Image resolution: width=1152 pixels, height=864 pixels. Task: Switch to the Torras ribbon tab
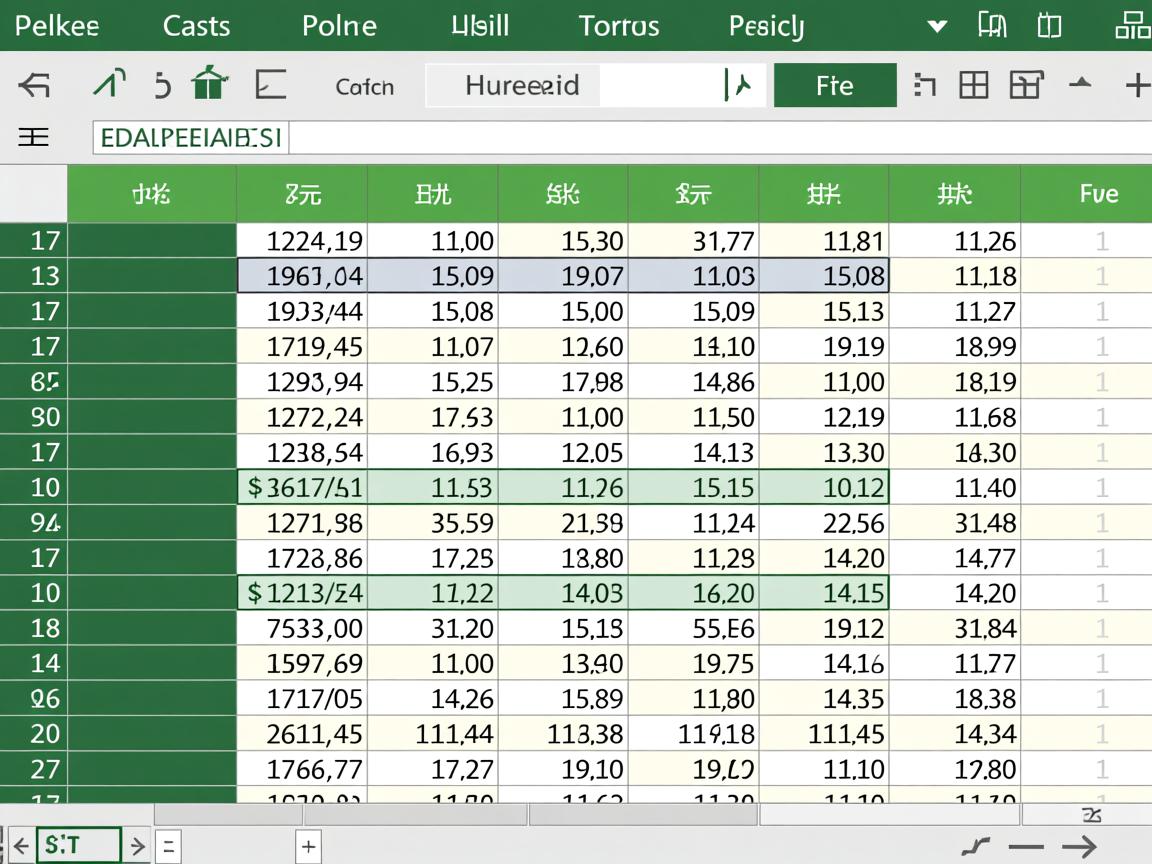click(619, 26)
